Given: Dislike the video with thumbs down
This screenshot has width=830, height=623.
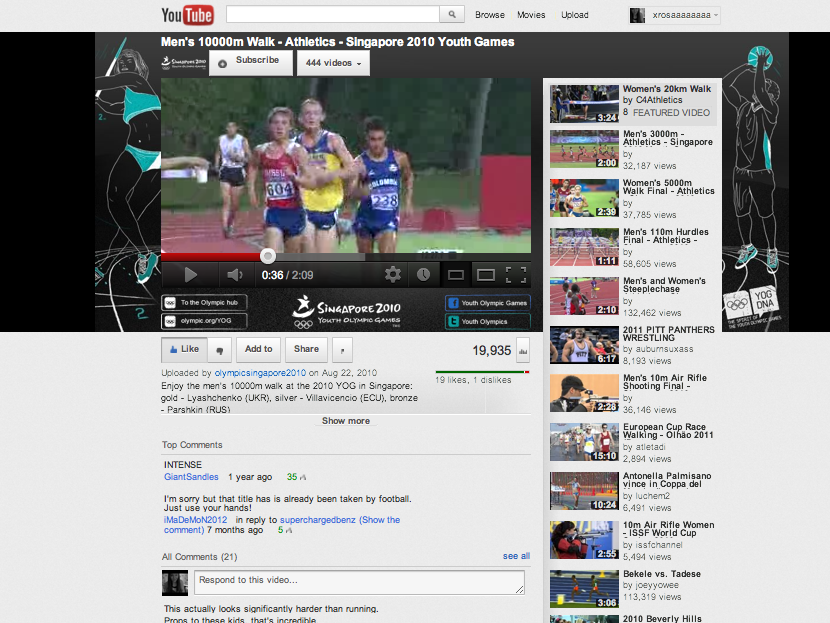Looking at the screenshot, I should click(220, 350).
